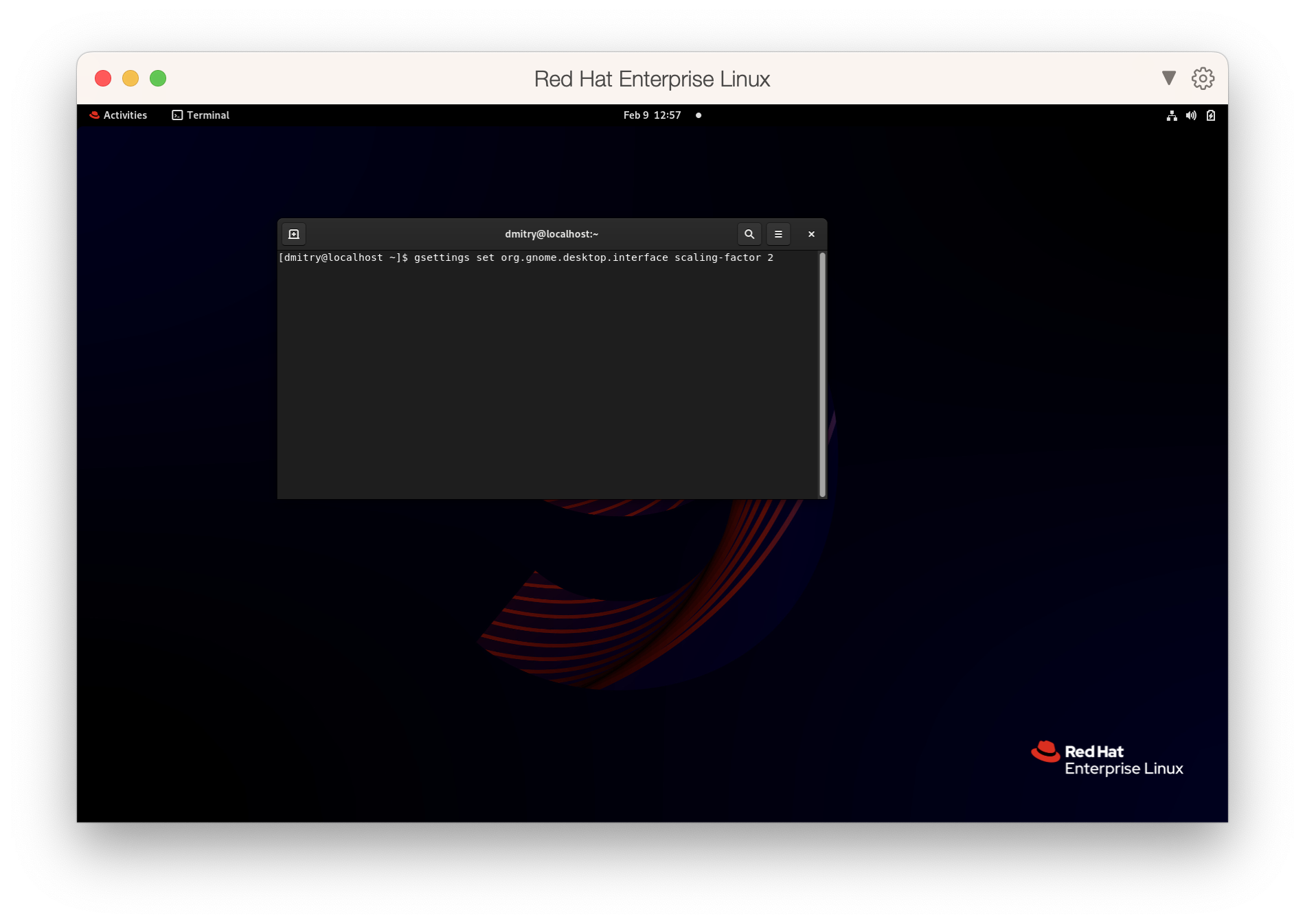Expand the triangle dropdown beside the gear
Image resolution: width=1305 pixels, height=924 pixels.
pos(1168,78)
